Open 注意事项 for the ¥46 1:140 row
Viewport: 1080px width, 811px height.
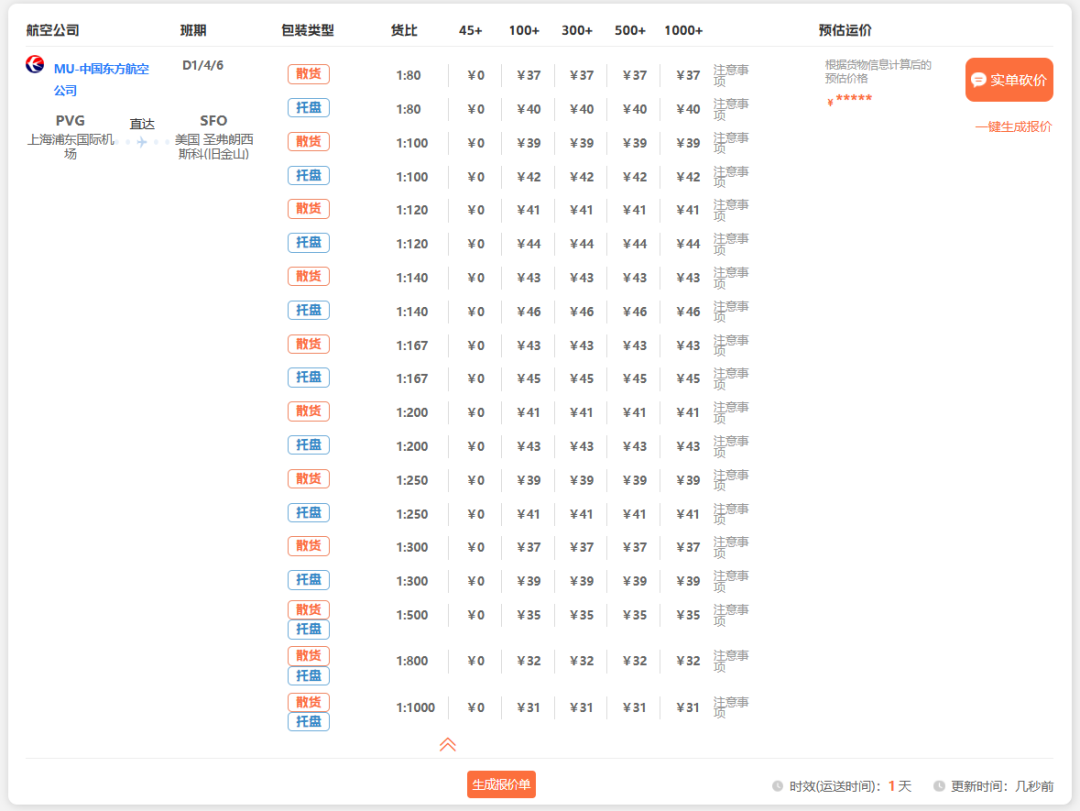coord(730,311)
